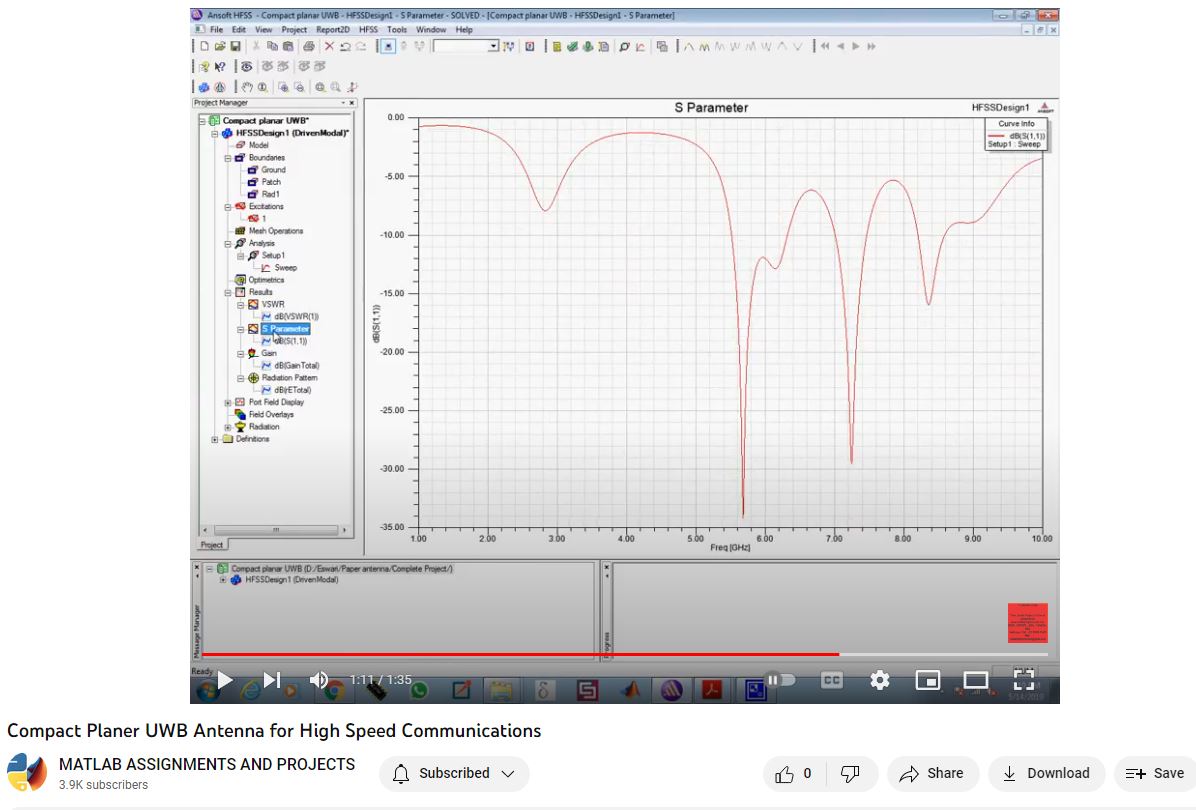Collapse the Boundaries tree node
Viewport: 1196px width, 810px height.
227,158
